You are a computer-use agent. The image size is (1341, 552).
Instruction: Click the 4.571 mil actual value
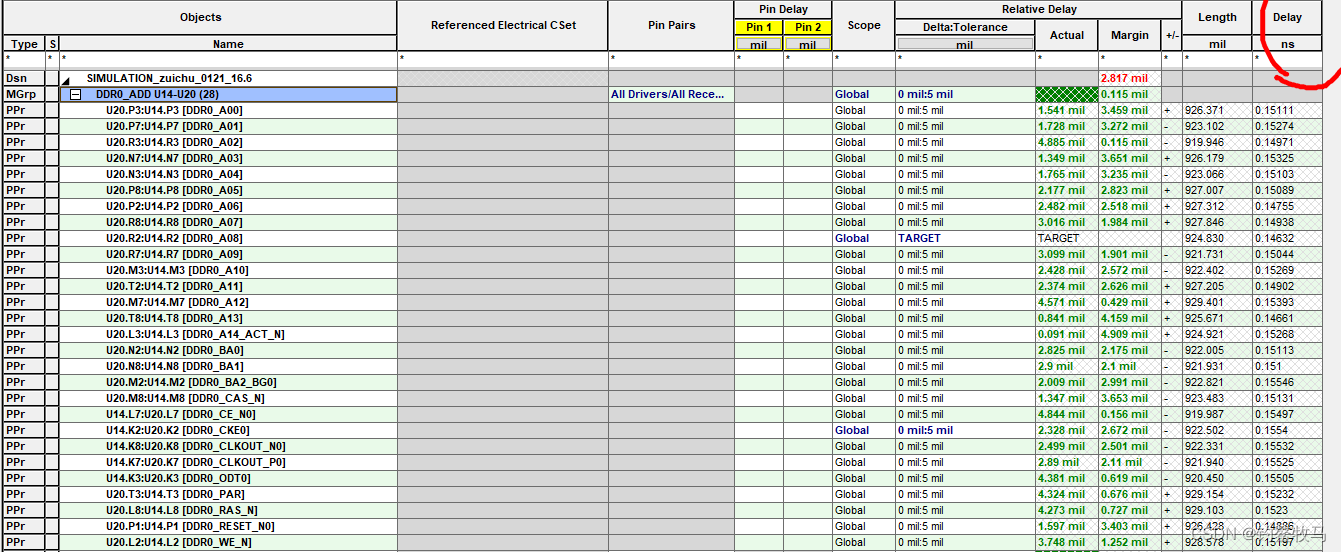click(1062, 302)
